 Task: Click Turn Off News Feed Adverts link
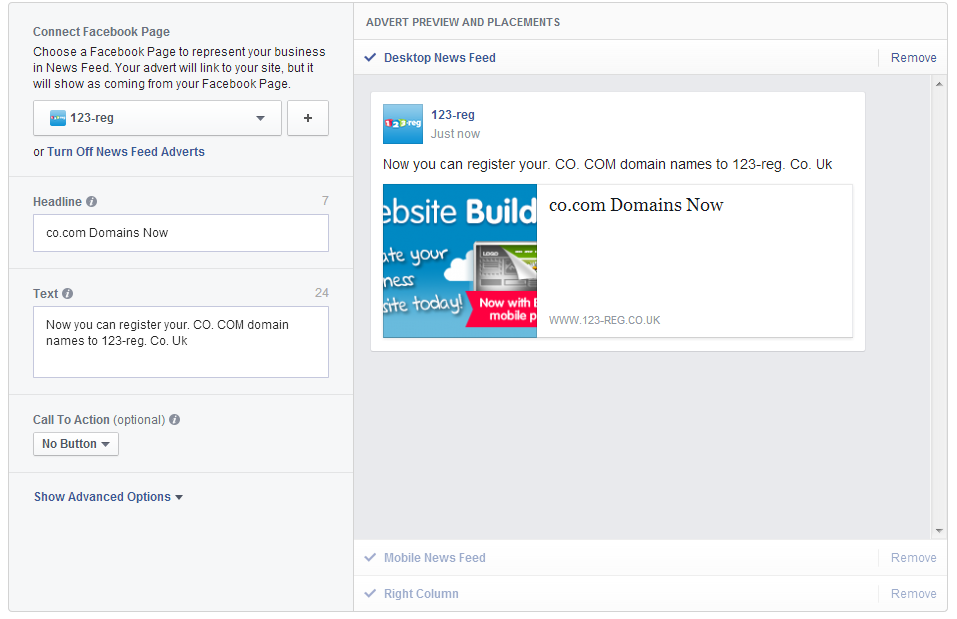tap(126, 151)
